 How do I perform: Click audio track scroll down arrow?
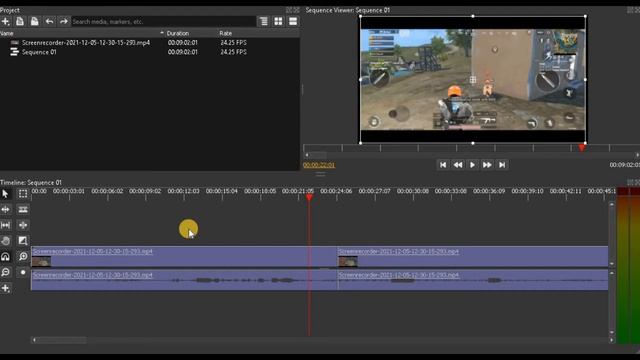611,332
